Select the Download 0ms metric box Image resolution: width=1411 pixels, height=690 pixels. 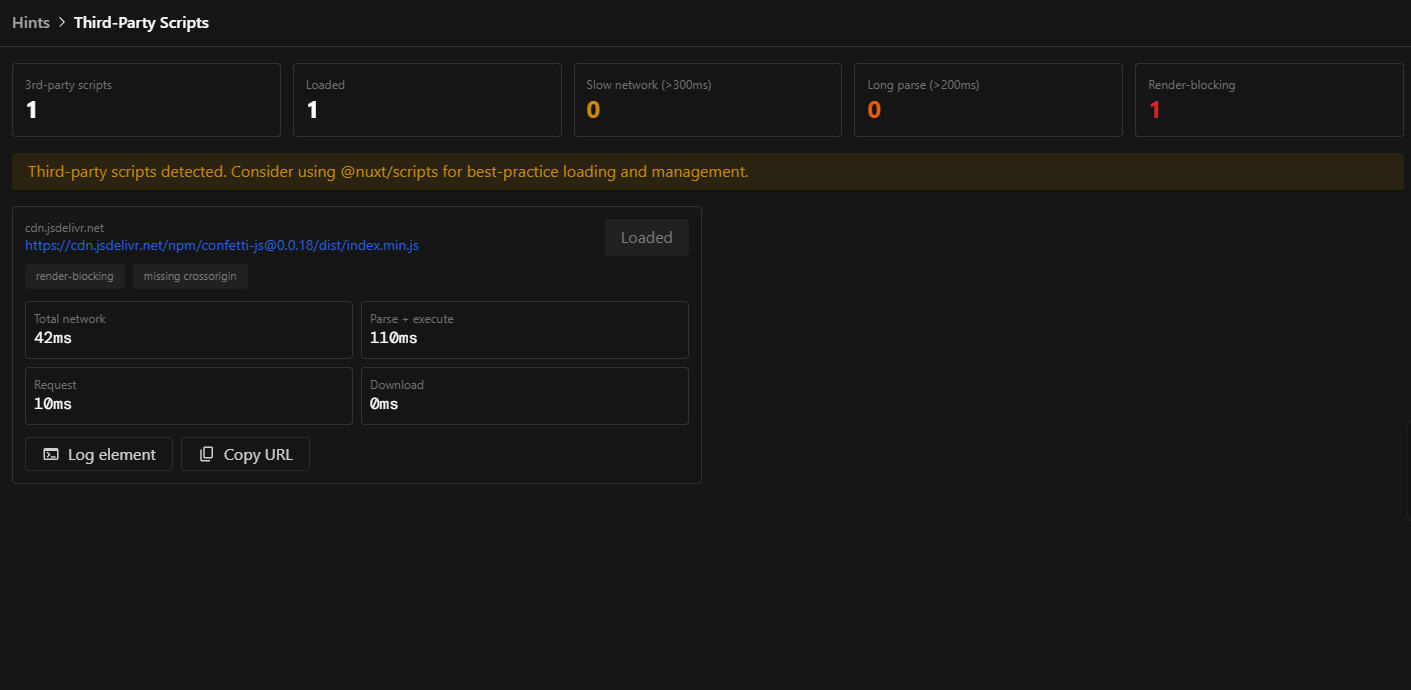pos(524,396)
